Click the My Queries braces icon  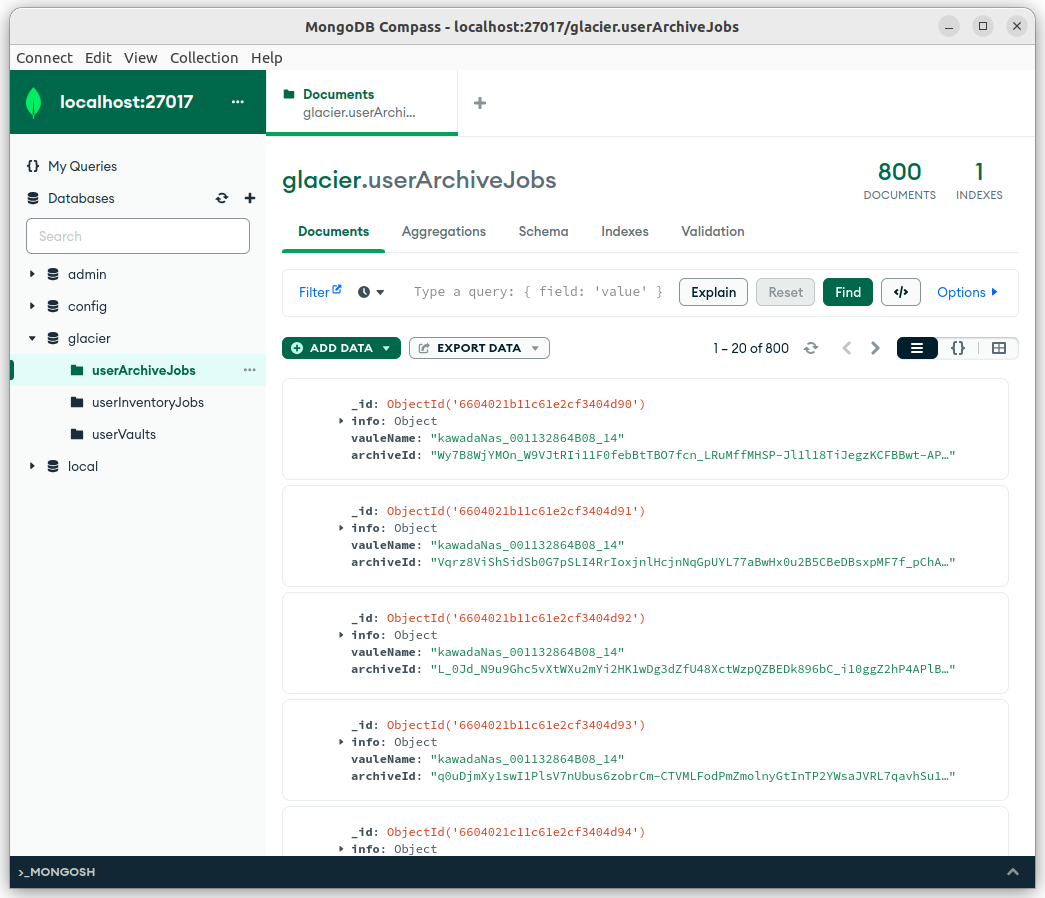pos(33,166)
